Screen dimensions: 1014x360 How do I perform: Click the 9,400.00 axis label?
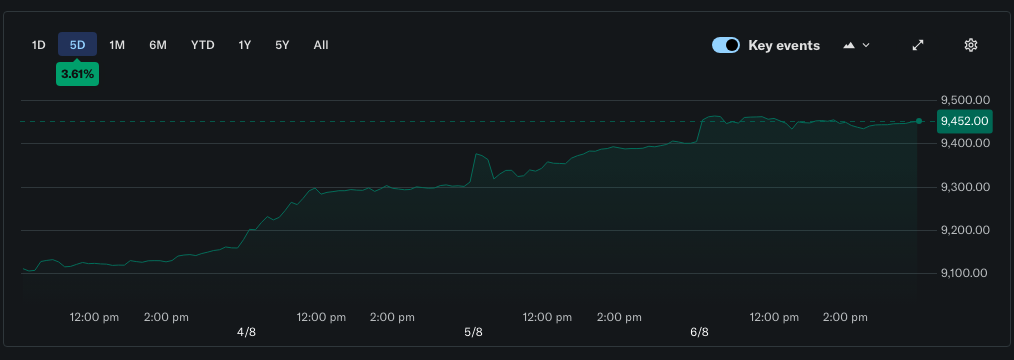click(964, 143)
